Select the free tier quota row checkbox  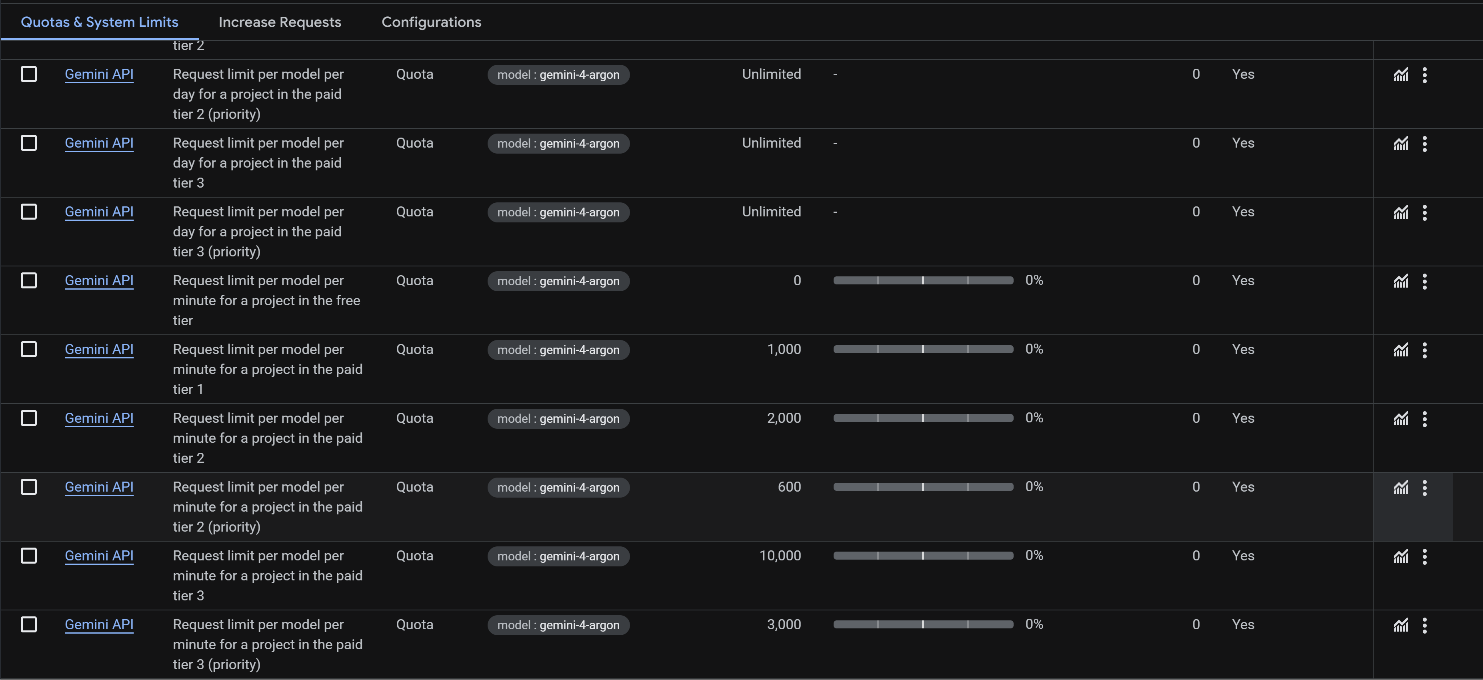point(29,280)
